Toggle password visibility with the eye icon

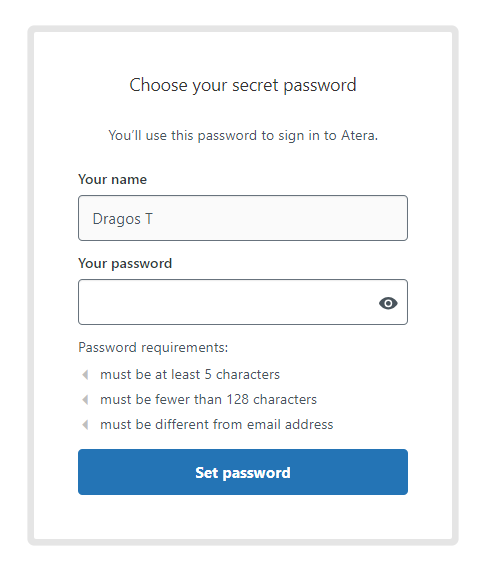tap(388, 303)
